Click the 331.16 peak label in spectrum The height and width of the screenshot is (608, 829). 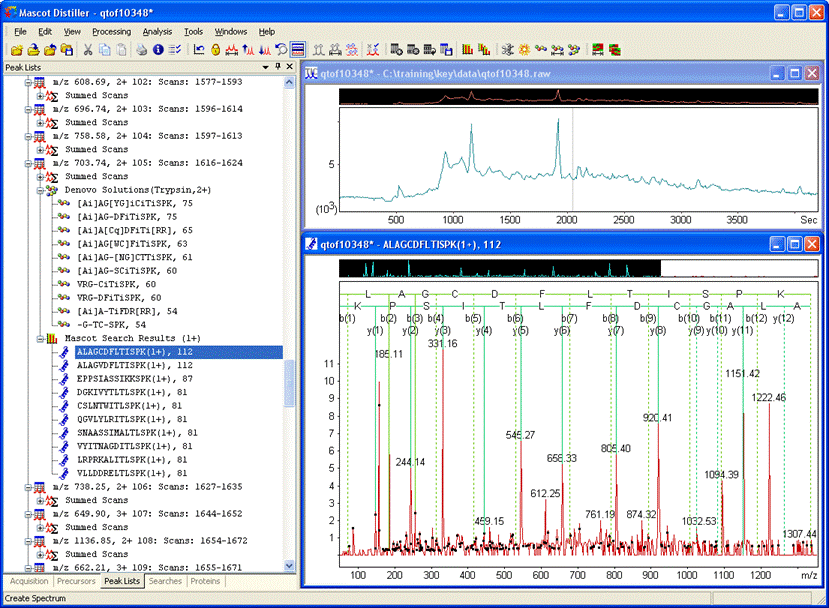tap(443, 344)
